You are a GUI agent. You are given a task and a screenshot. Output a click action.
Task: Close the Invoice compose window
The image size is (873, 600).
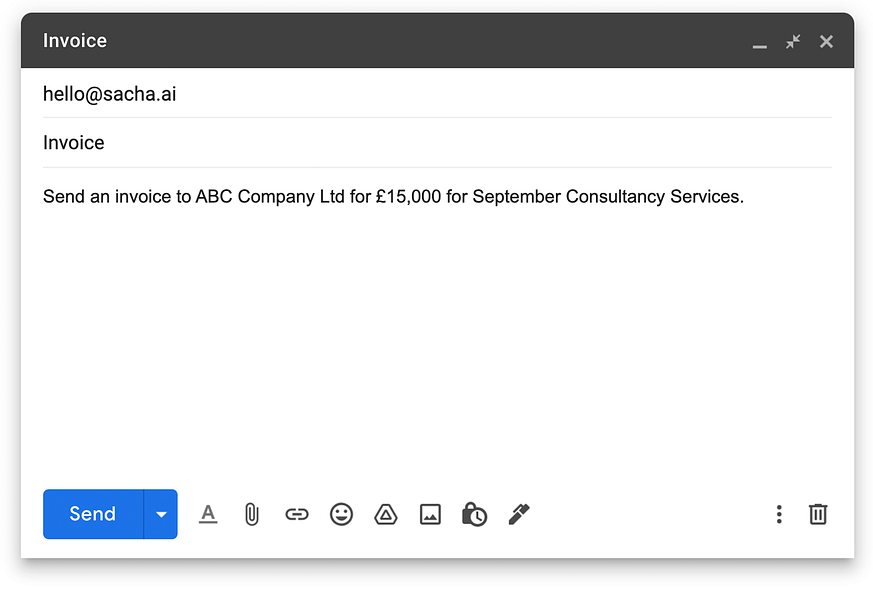click(826, 41)
